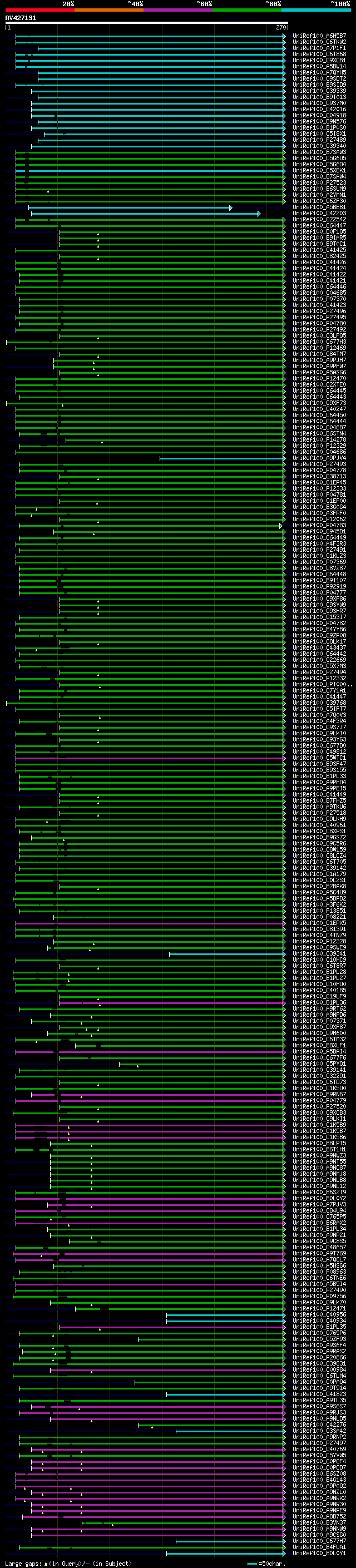Click the UniRef100_P92919 label
Image resolution: width=356 pixels, height=1568 pixels.
click(319, 586)
